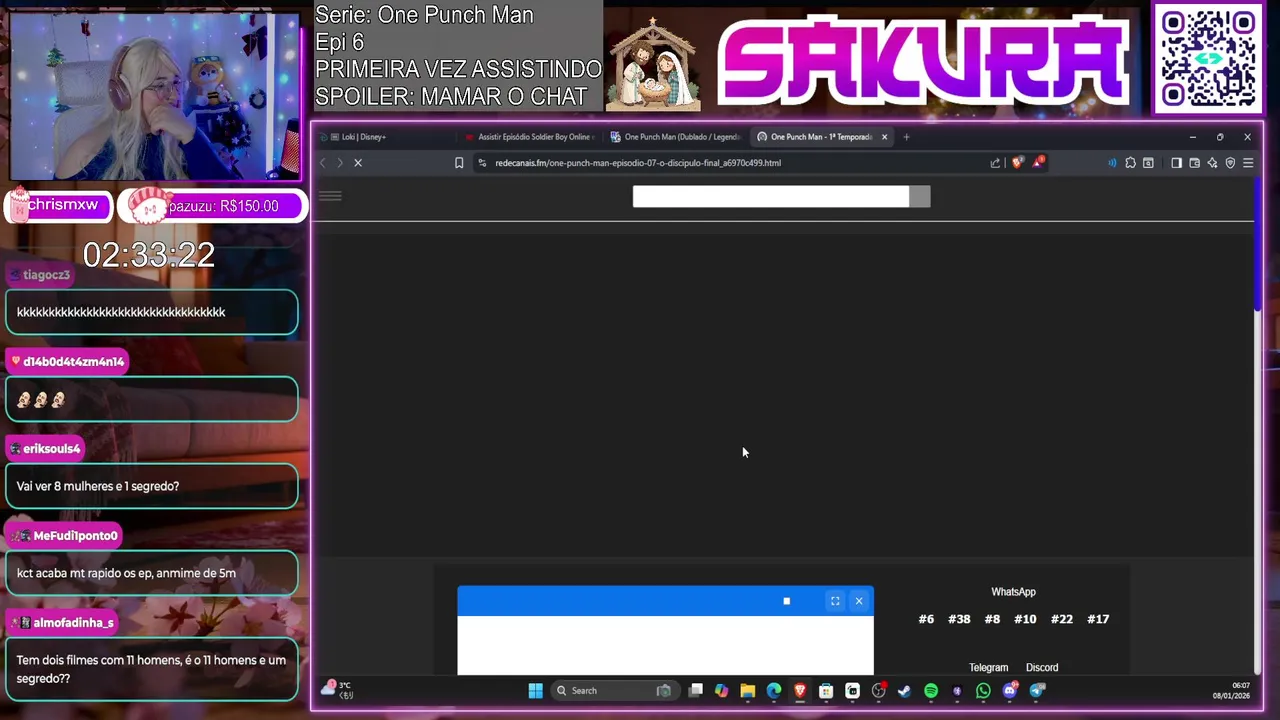Image resolution: width=1280 pixels, height=720 pixels.
Task: Click the chat username tiagocz3
Action: tap(46, 275)
